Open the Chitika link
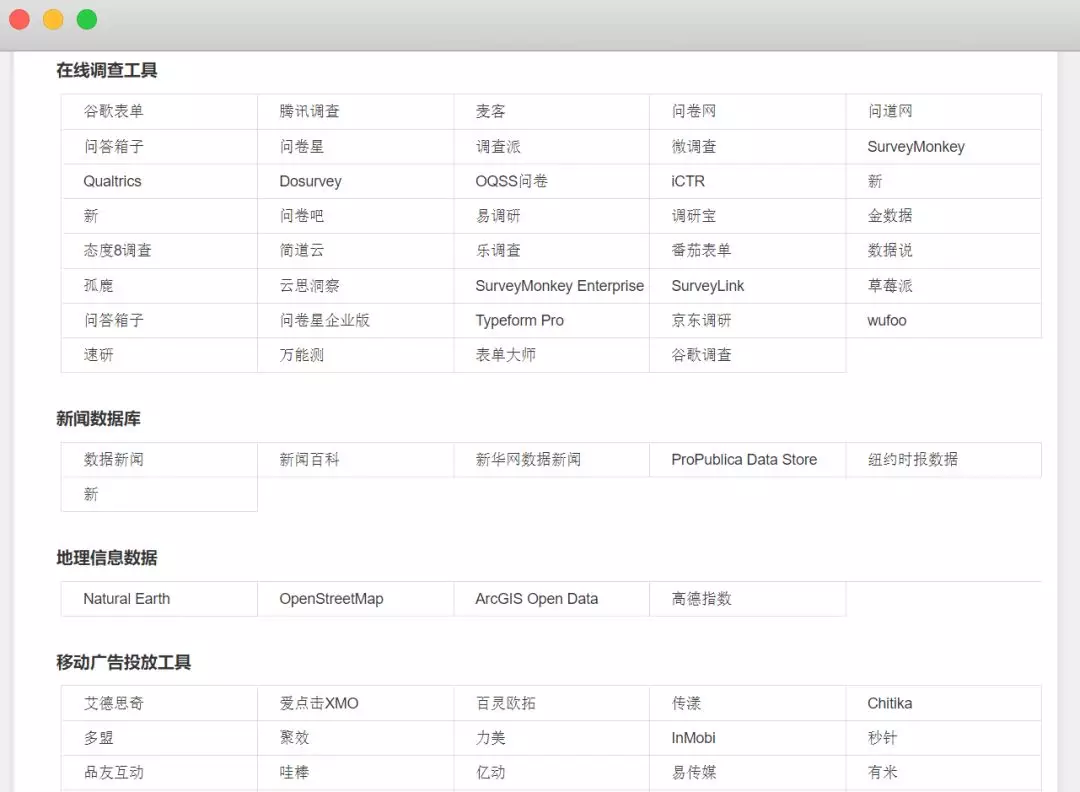Viewport: 1080px width, 792px height. pos(890,703)
